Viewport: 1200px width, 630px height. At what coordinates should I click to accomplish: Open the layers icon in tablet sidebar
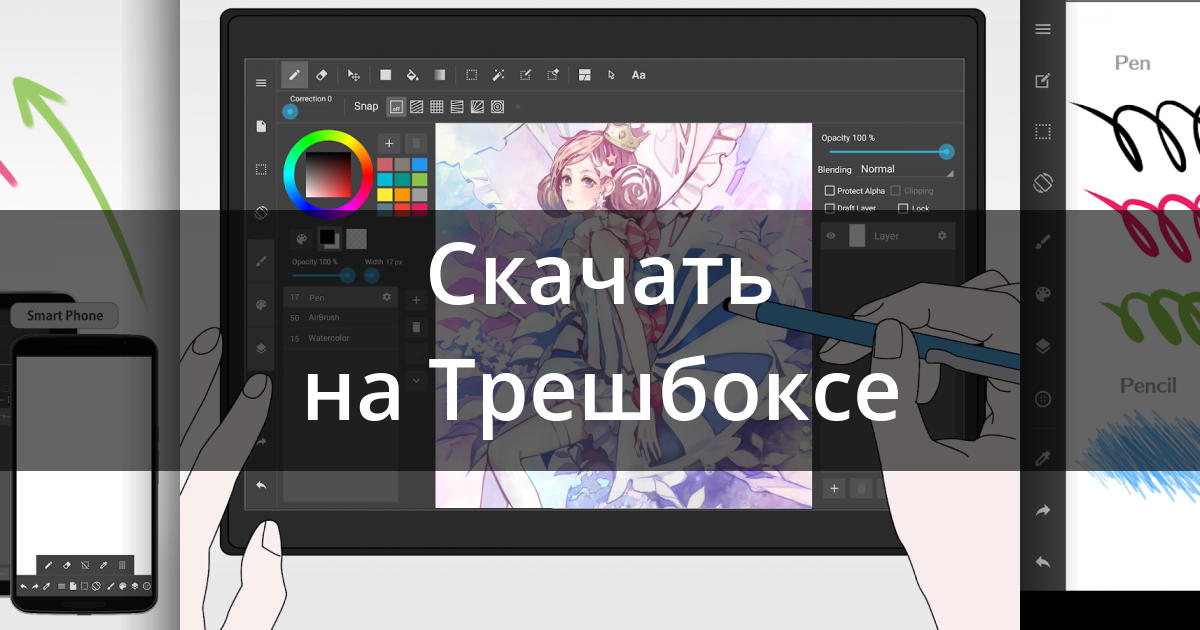(261, 348)
